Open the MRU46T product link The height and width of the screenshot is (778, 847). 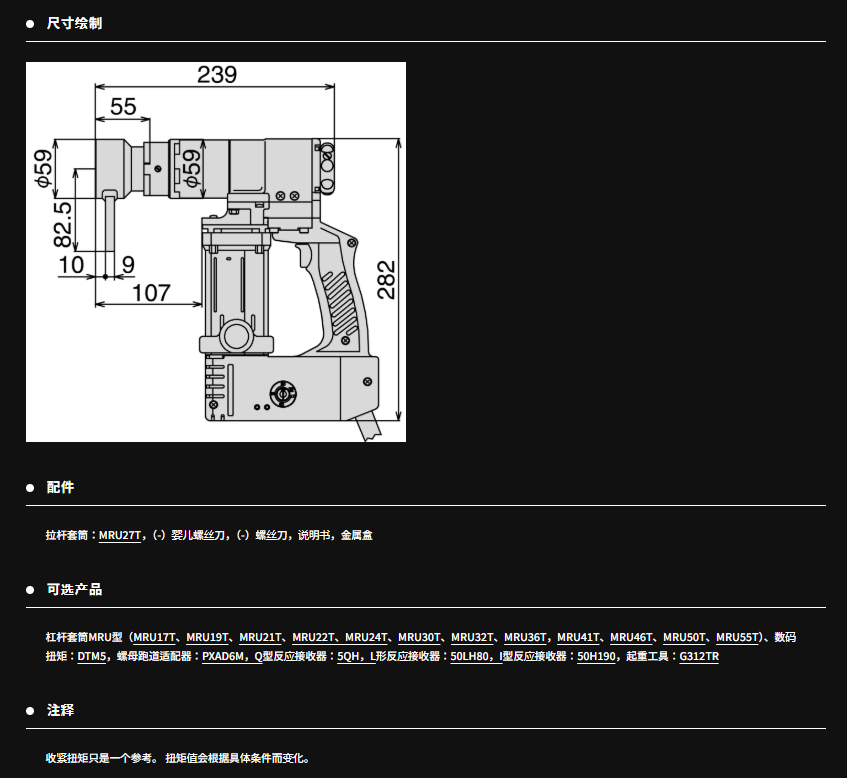coord(632,637)
